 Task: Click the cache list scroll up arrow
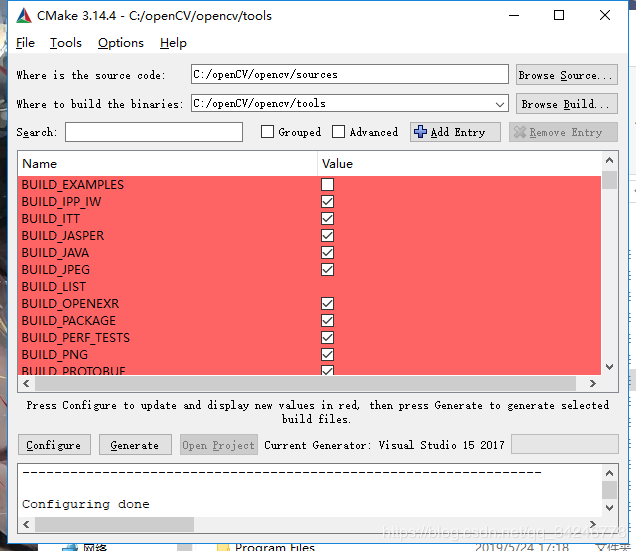(x=609, y=161)
